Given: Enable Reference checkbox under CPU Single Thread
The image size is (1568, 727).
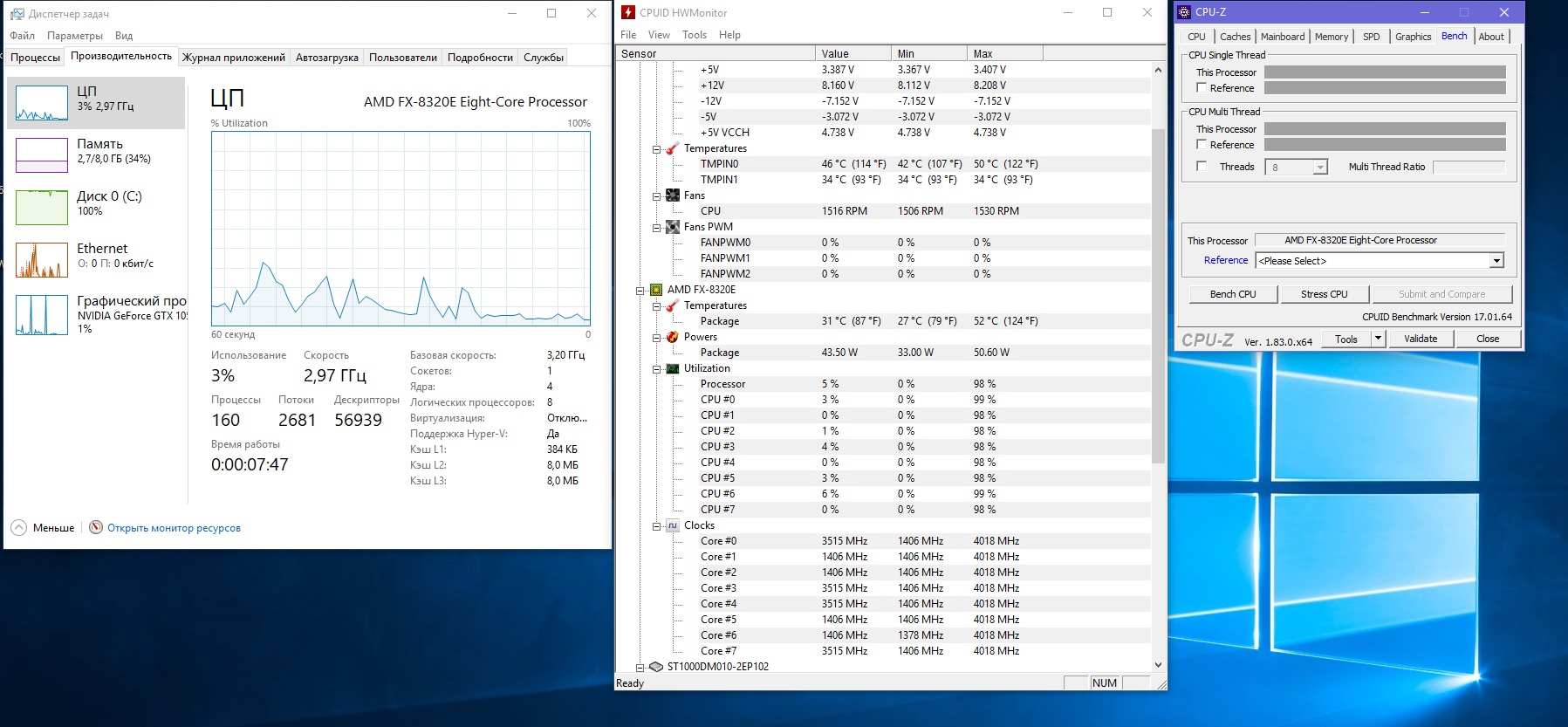Looking at the screenshot, I should 1202,88.
